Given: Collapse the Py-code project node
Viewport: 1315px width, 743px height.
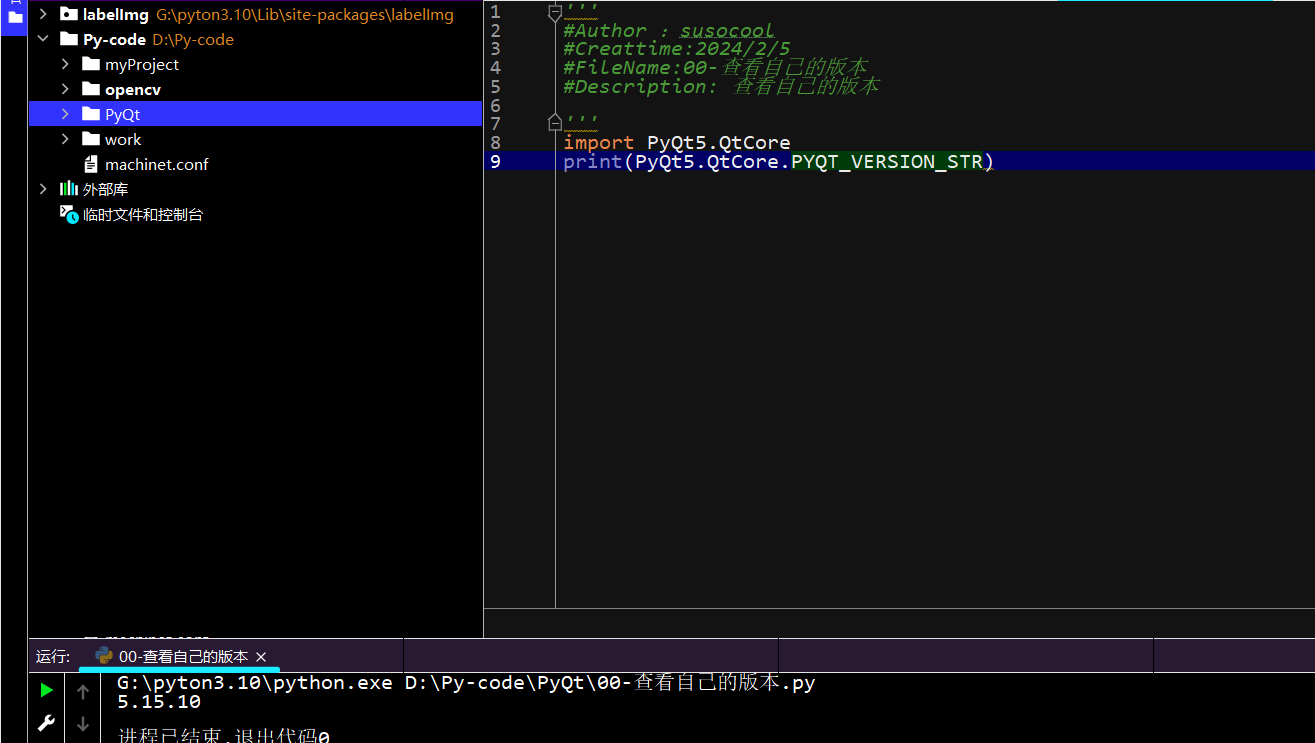Looking at the screenshot, I should point(43,39).
